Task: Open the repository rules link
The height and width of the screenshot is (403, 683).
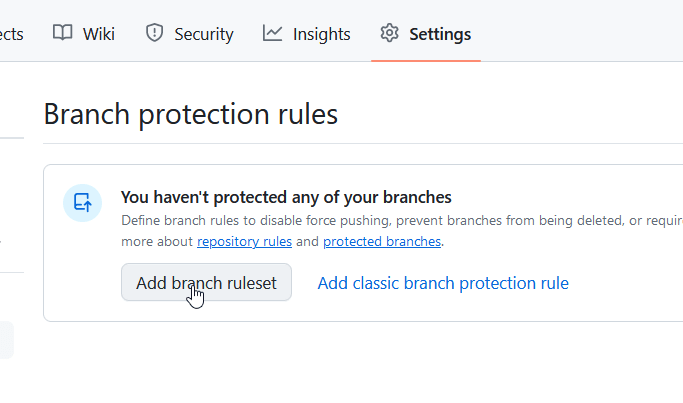Action: pos(245,241)
